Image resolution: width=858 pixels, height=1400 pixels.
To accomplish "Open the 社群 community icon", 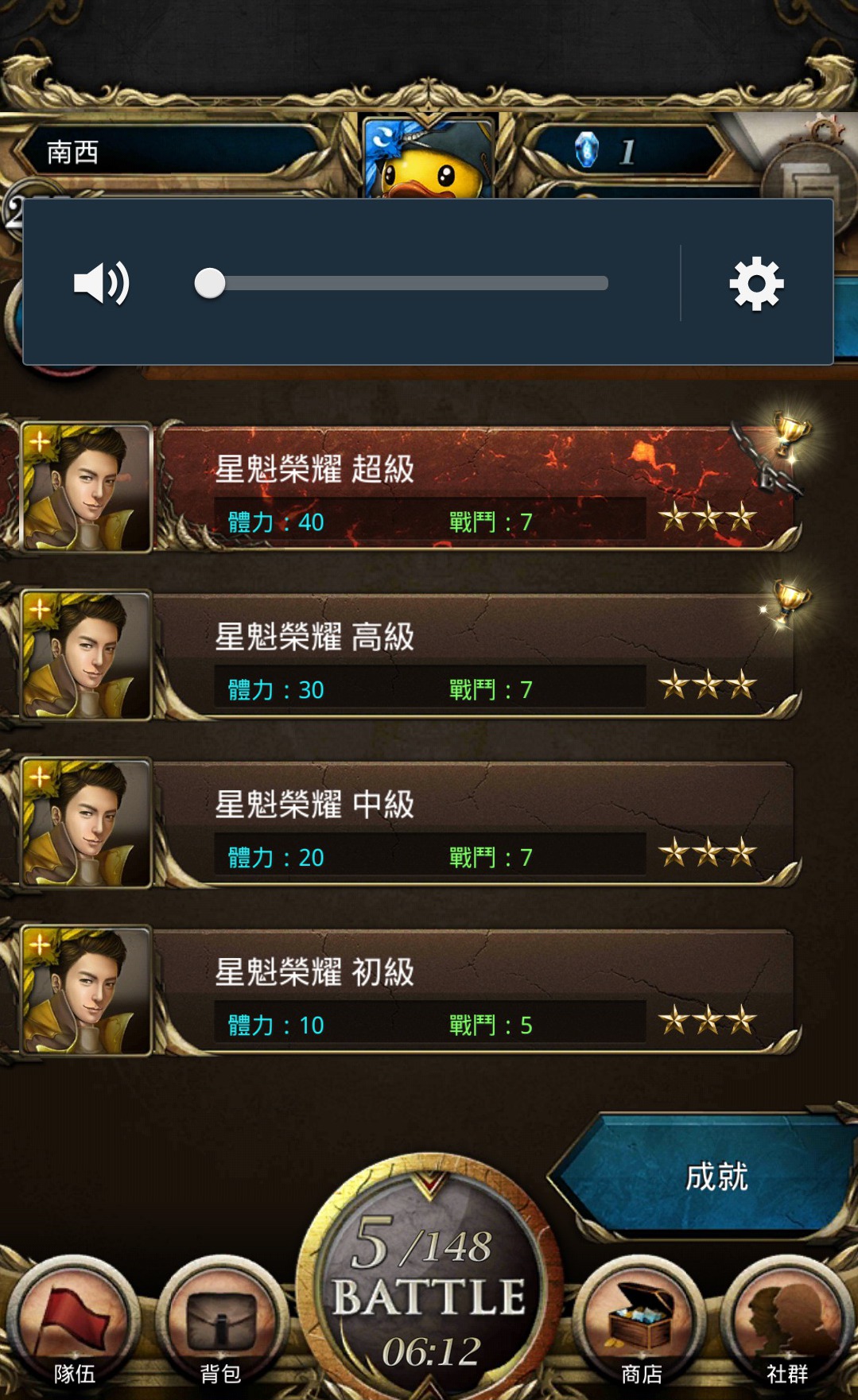I will (x=787, y=1324).
